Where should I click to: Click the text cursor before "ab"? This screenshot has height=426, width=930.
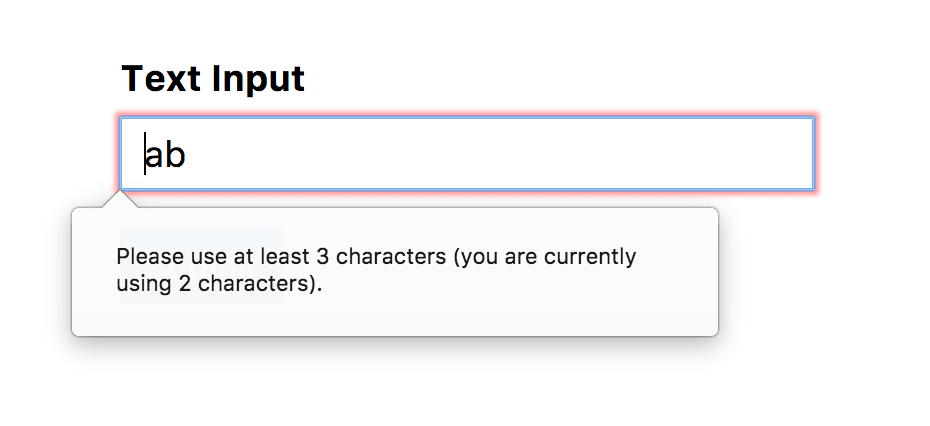[146, 154]
